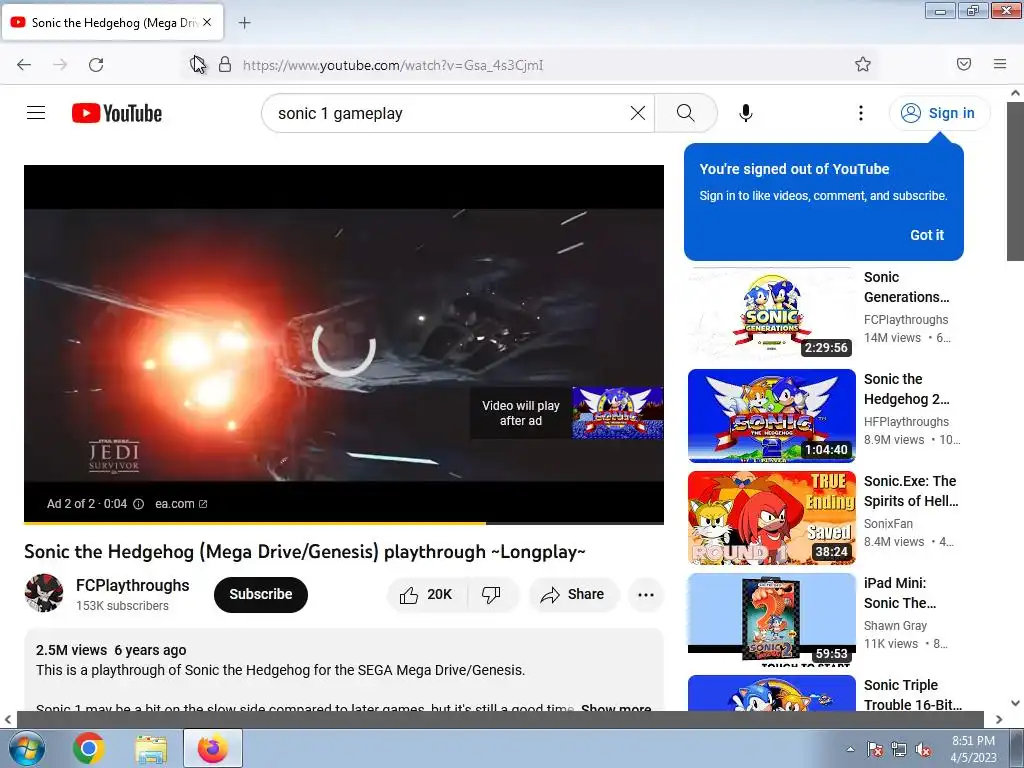Go forward with browser forward arrow

60,64
